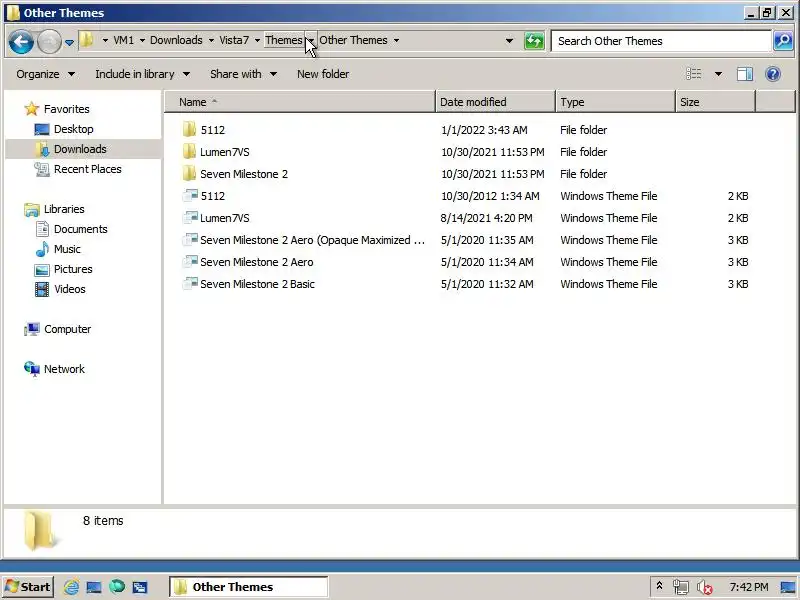The height and width of the screenshot is (600, 800).
Task: Select the Seven Milestone 2 Aero theme
Action: [257, 262]
